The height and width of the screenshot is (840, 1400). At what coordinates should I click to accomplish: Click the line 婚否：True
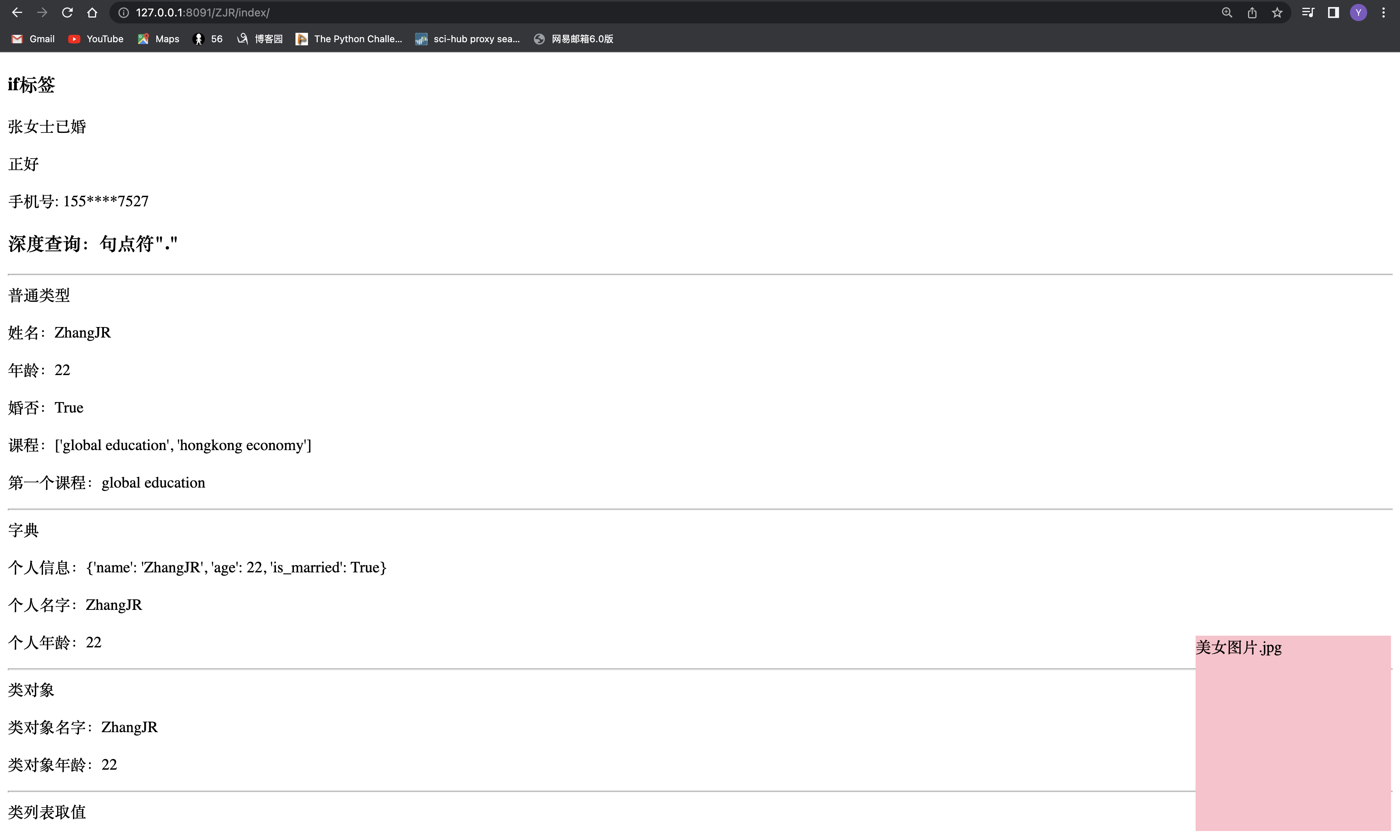click(x=46, y=407)
